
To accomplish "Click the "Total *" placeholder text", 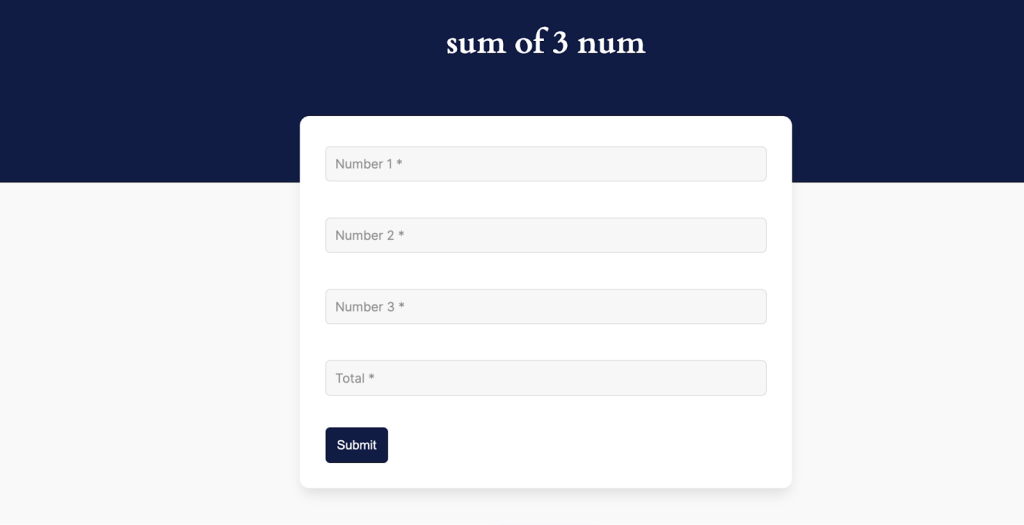I will 354,378.
